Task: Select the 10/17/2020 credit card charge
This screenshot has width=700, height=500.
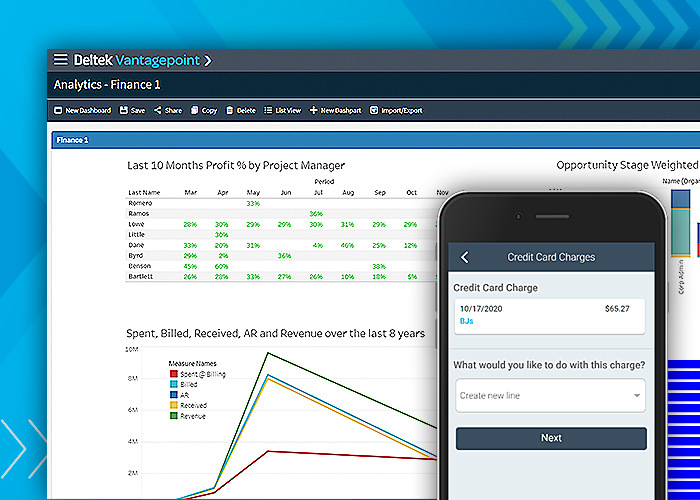Action: click(x=550, y=317)
